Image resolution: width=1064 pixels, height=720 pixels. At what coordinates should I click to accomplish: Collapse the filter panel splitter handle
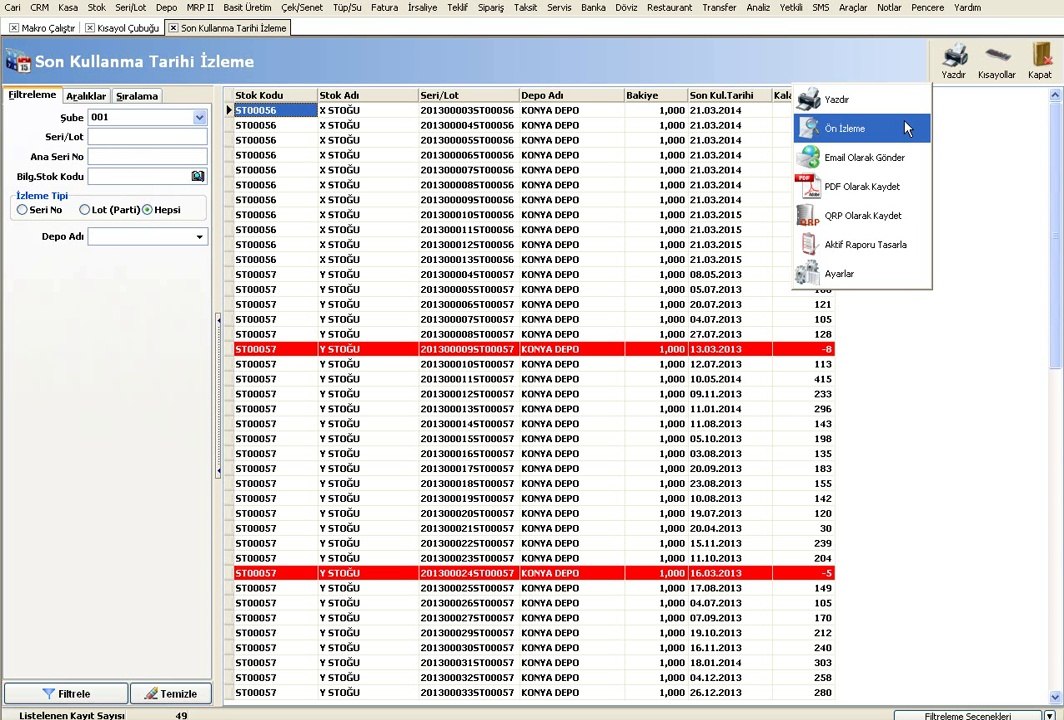[x=218, y=395]
